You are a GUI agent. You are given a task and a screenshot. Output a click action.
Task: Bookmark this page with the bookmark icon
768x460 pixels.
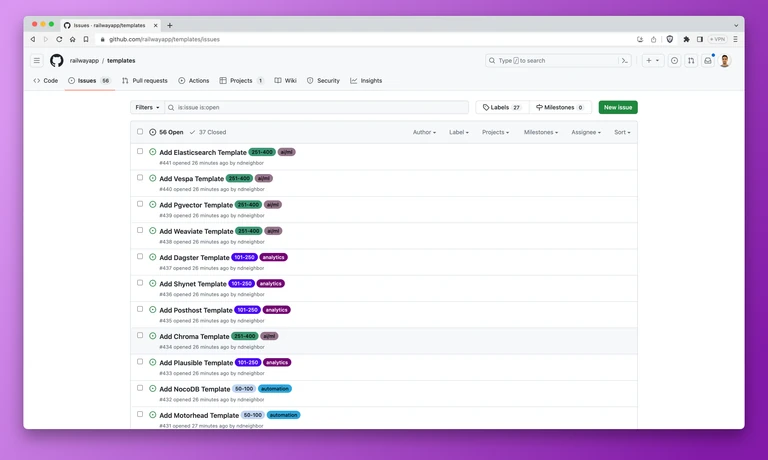86,39
